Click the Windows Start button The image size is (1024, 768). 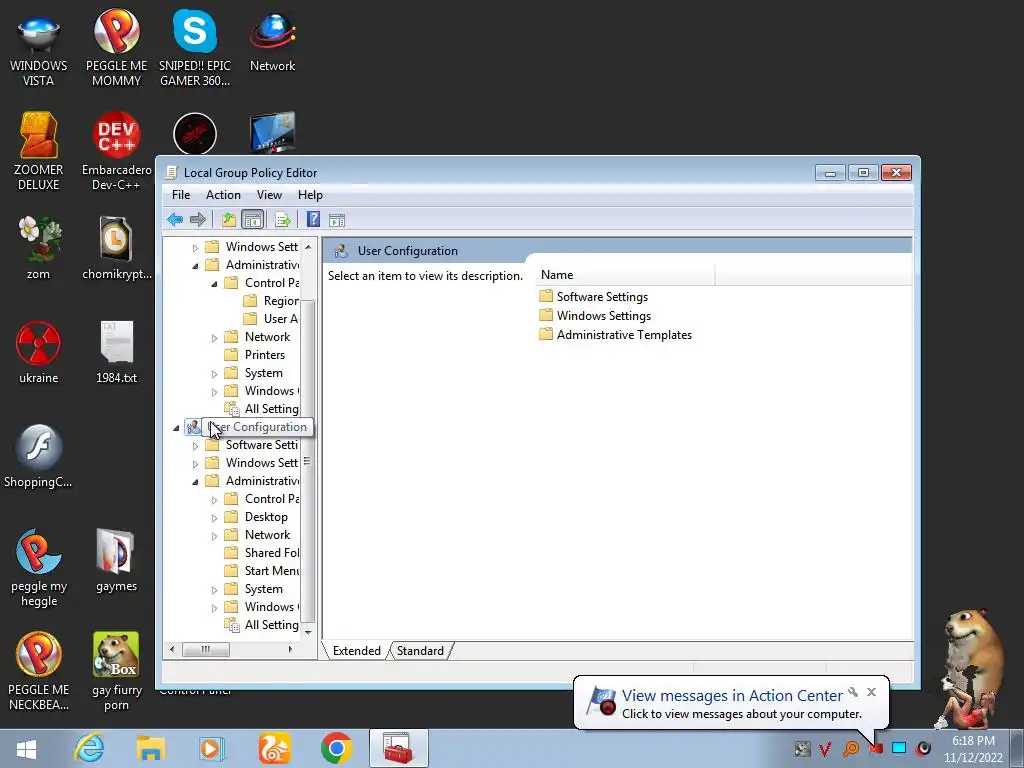point(27,748)
